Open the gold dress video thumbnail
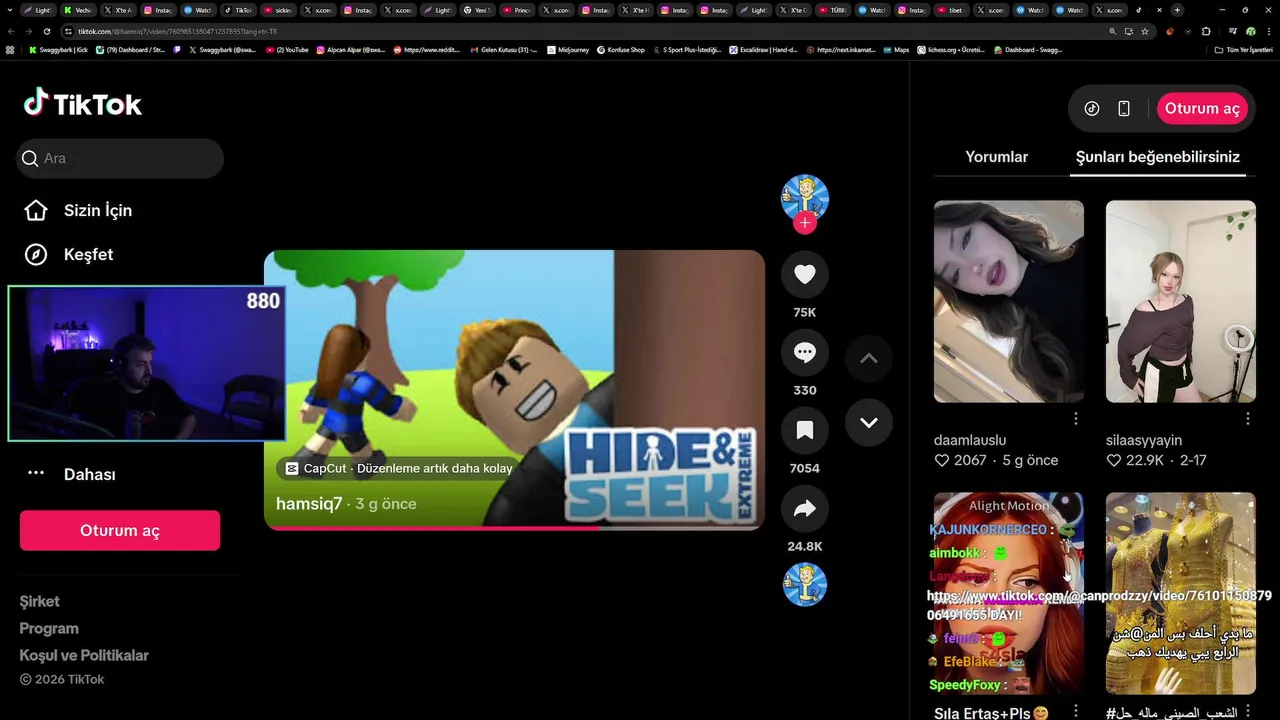Screen dimensions: 1280x720 pos(1181,593)
